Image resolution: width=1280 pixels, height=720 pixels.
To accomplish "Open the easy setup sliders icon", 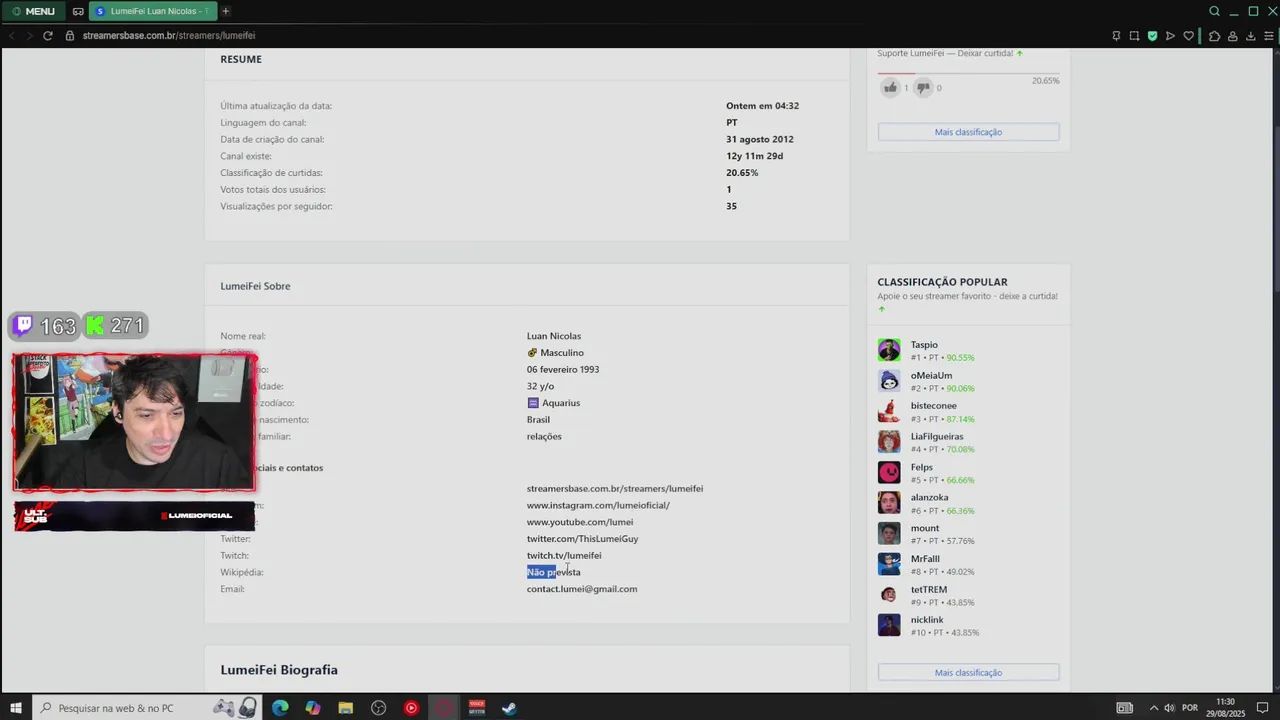I will point(1269,36).
